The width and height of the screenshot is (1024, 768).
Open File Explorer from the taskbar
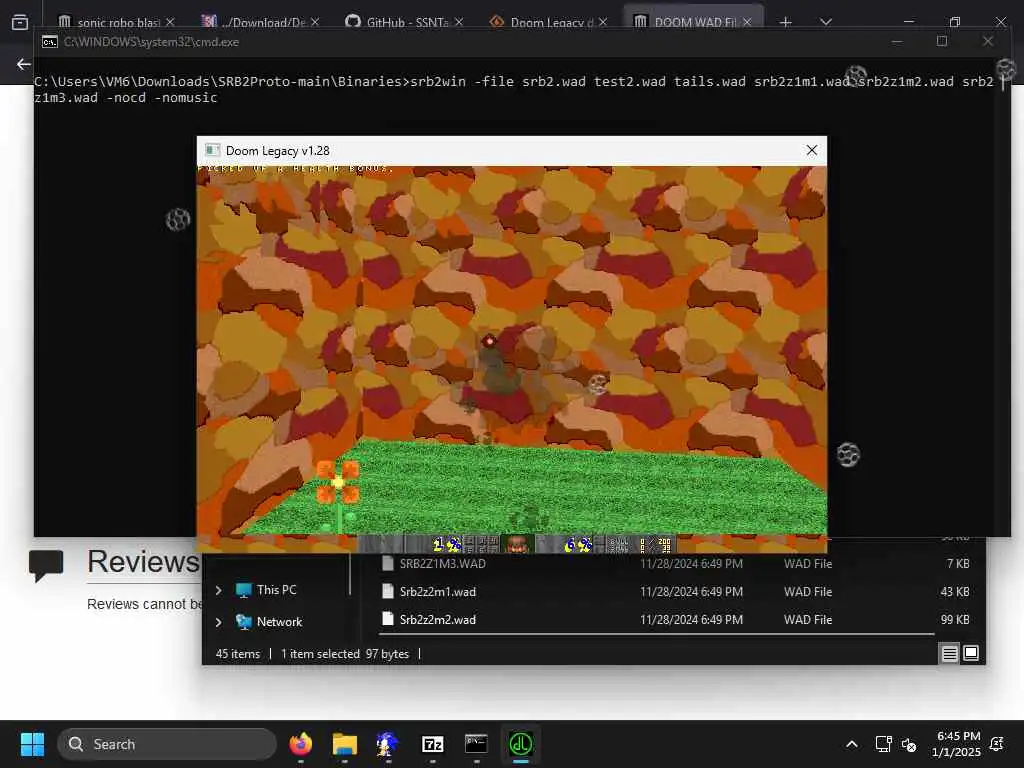[344, 744]
